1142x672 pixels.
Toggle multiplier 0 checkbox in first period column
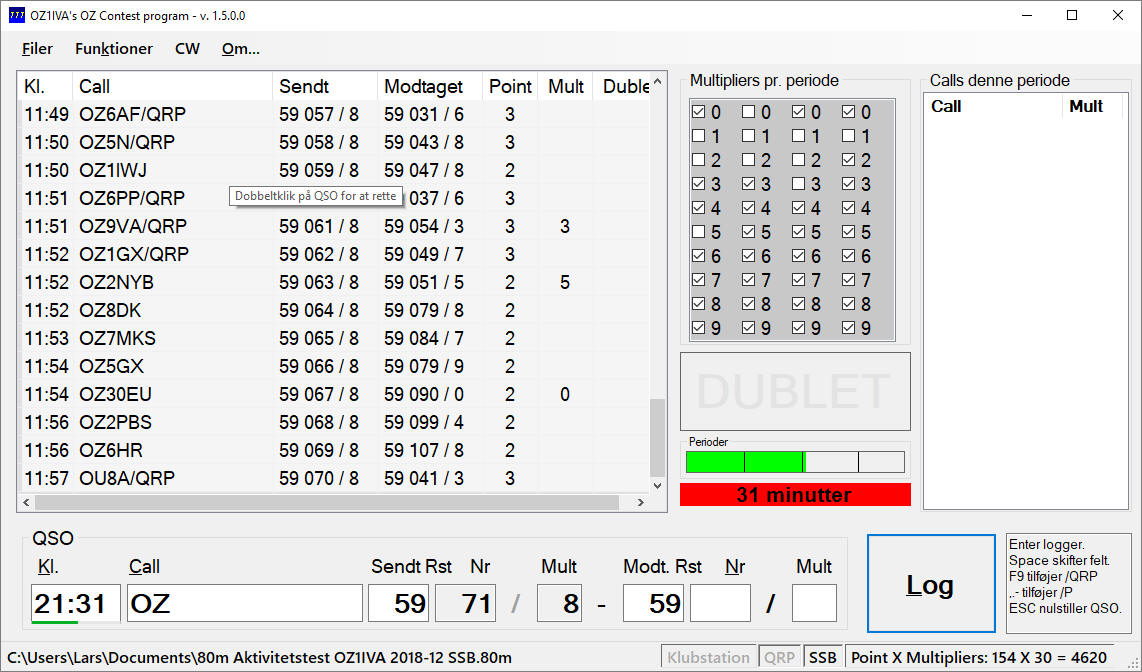[698, 112]
